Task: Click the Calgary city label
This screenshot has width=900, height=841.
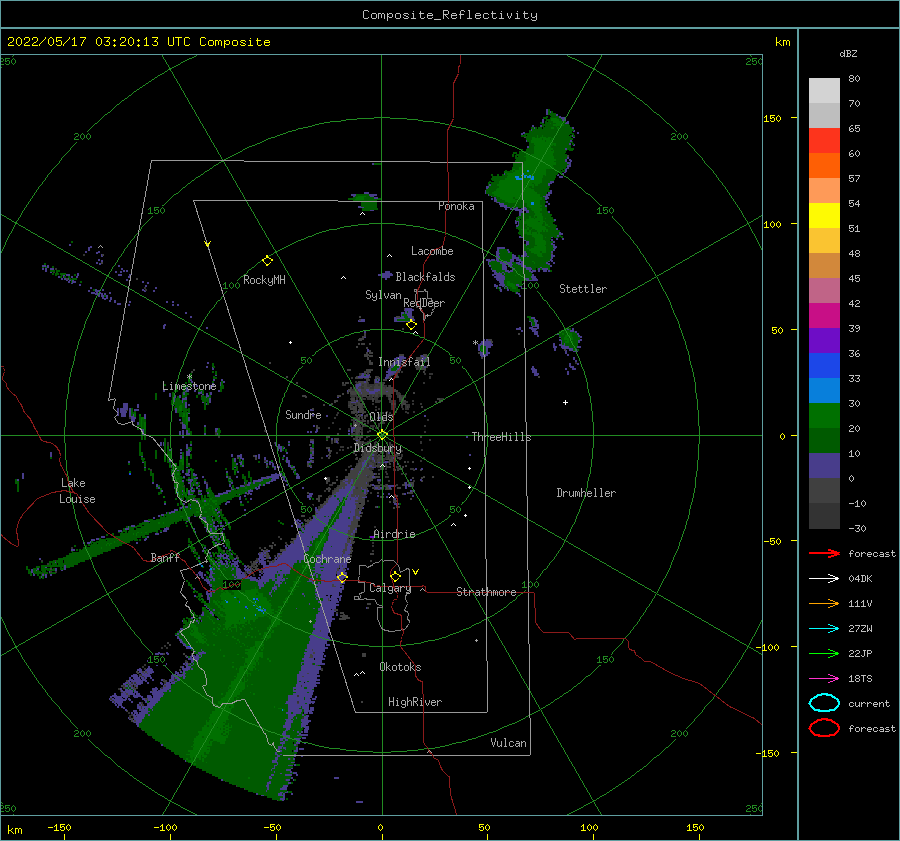Action: click(x=390, y=588)
